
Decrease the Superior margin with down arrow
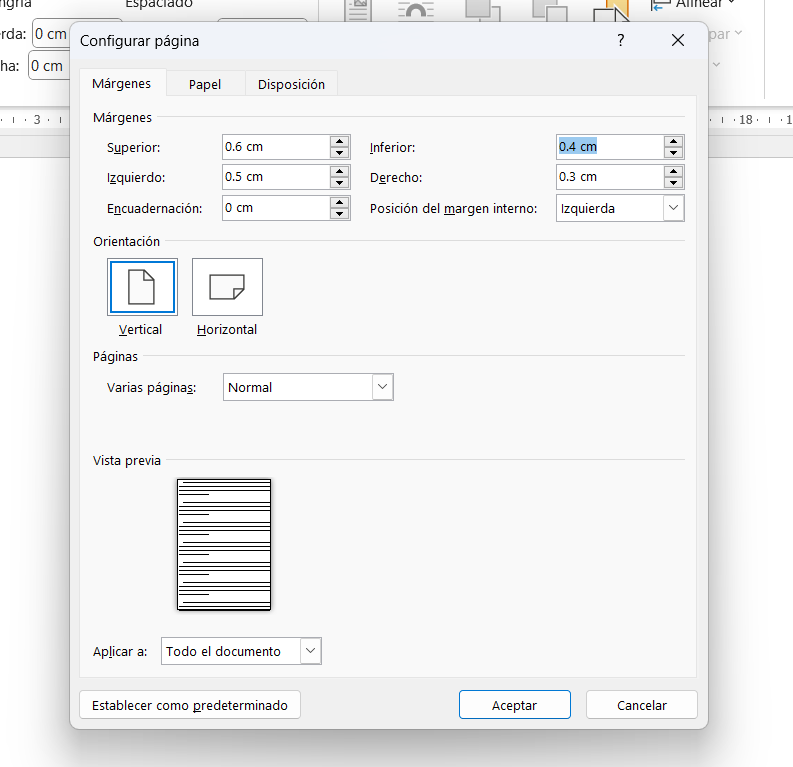[x=340, y=153]
